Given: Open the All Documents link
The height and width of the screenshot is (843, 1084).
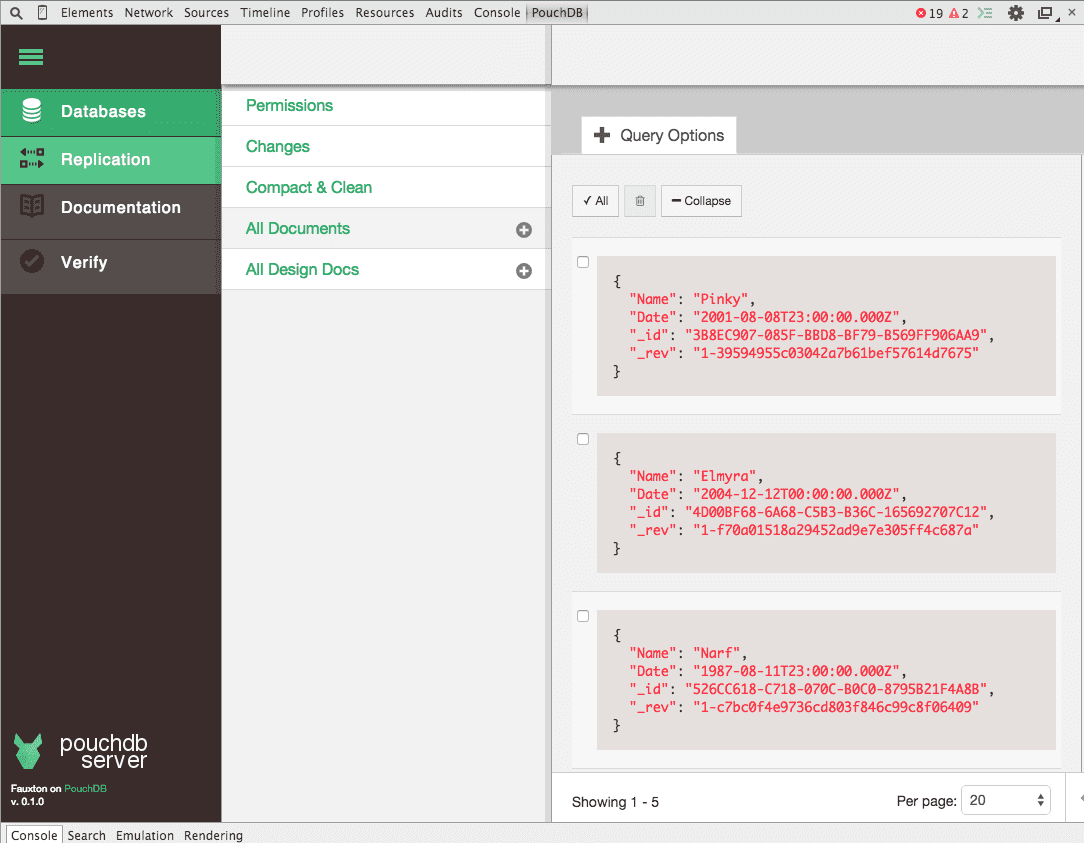Looking at the screenshot, I should pyautogui.click(x=297, y=228).
